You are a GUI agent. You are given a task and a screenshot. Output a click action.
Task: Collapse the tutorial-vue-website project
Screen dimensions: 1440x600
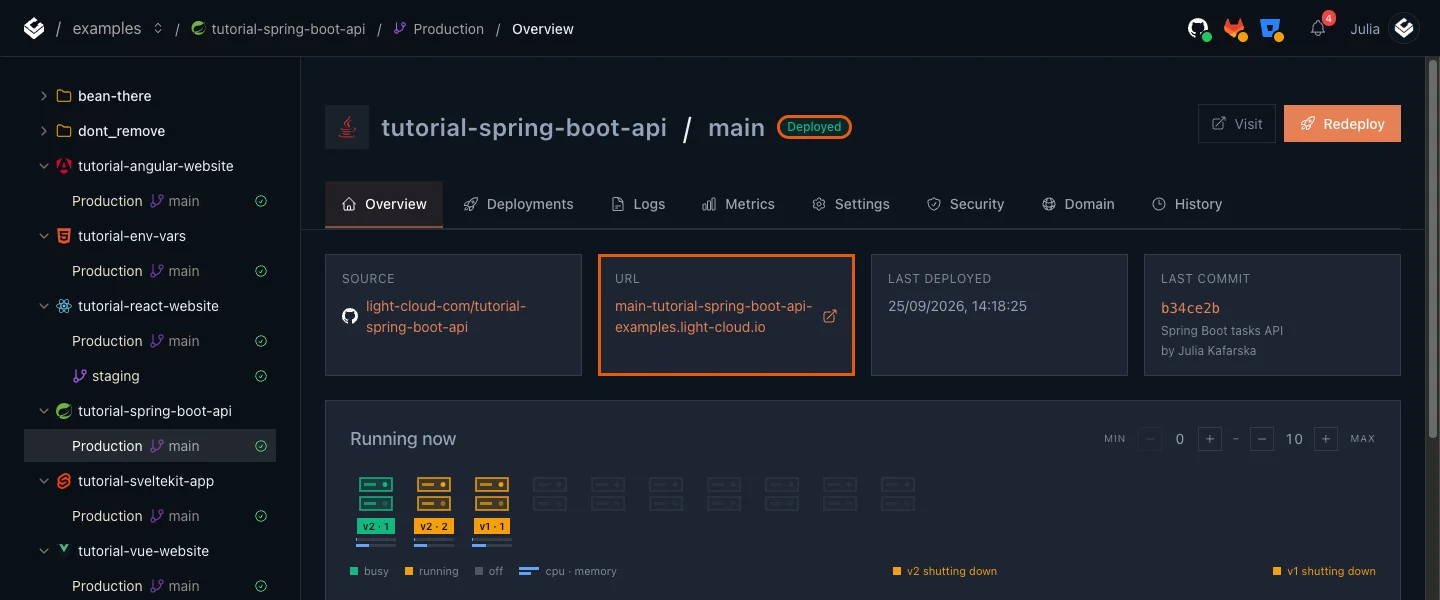(x=43, y=551)
